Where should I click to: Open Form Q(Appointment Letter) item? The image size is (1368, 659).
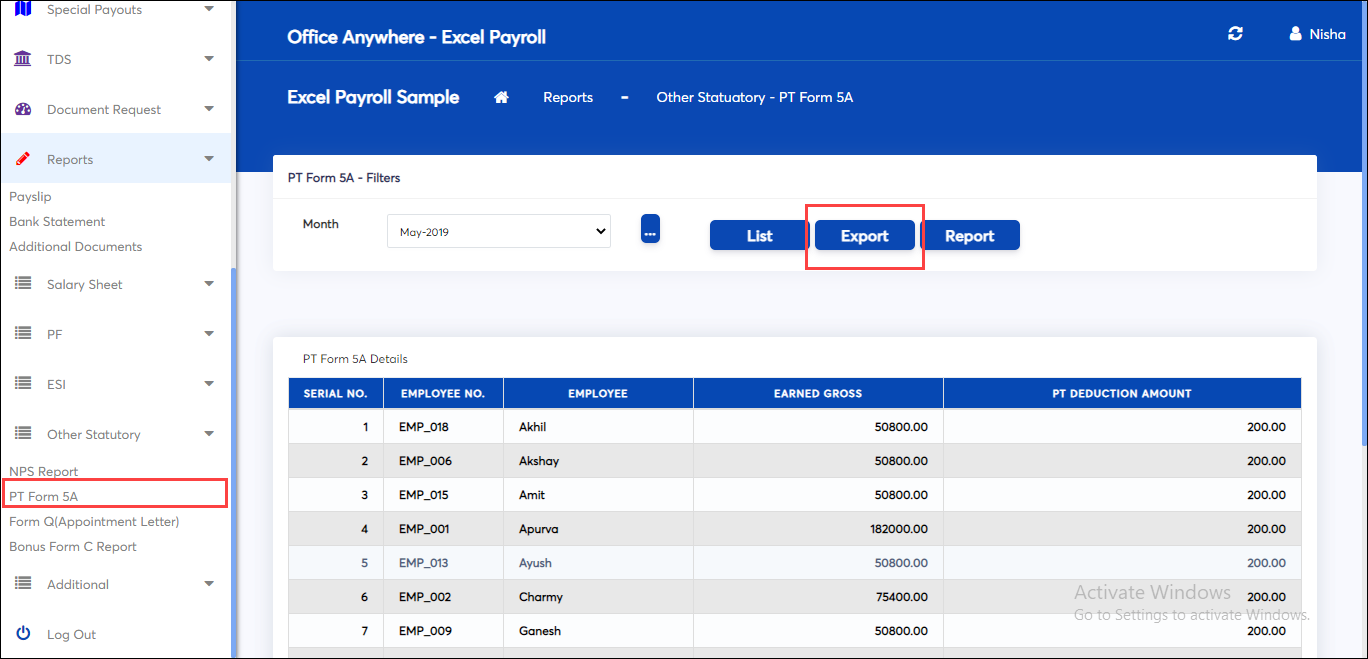94,522
